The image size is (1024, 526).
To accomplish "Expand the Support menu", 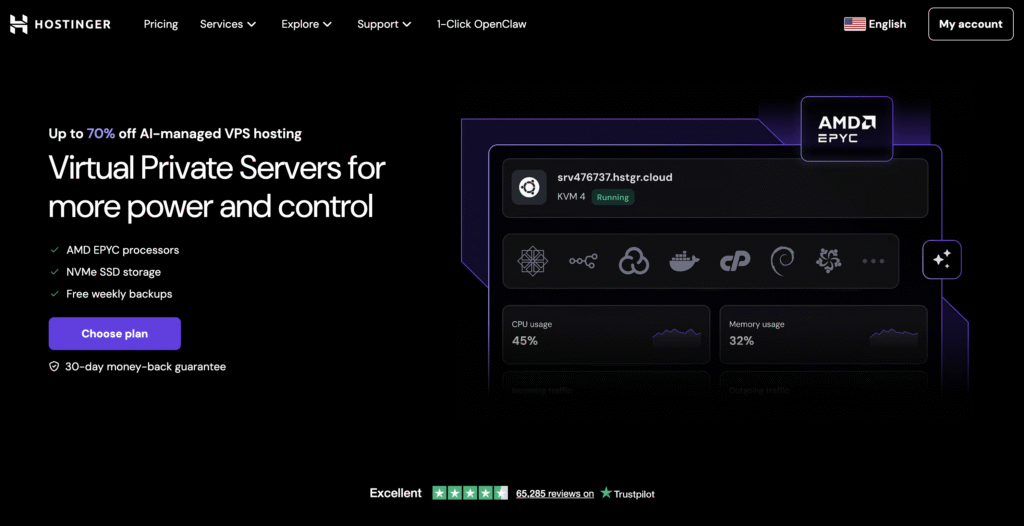I will click(x=384, y=24).
